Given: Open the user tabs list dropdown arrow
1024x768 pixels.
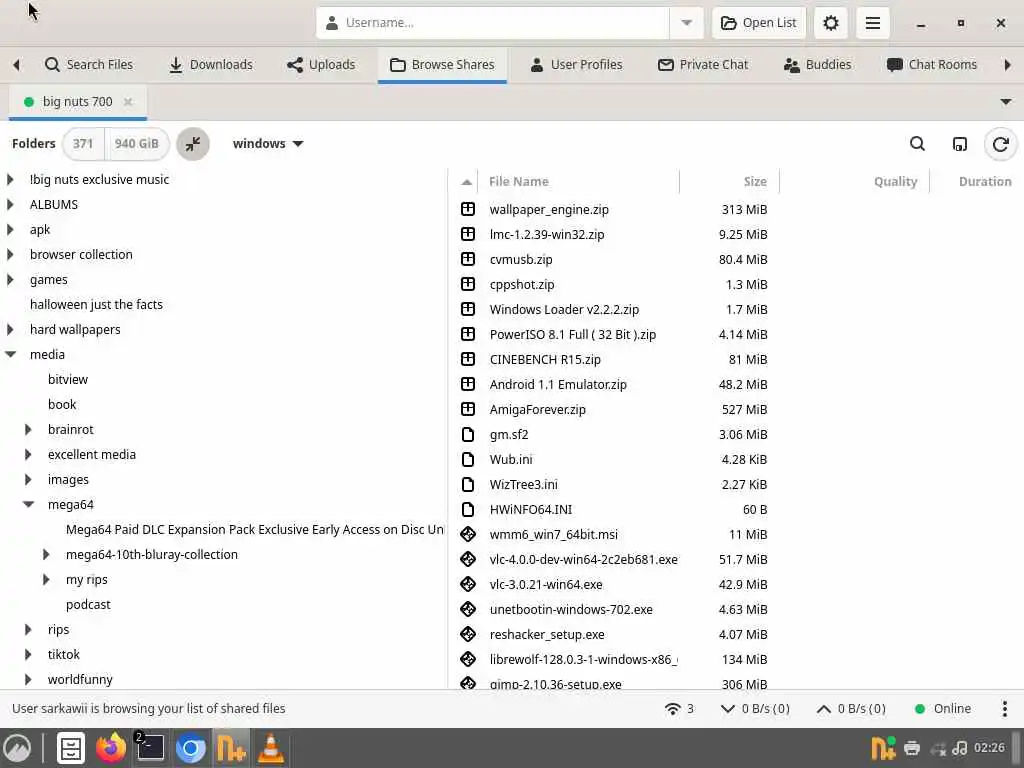Looking at the screenshot, I should point(1006,102).
